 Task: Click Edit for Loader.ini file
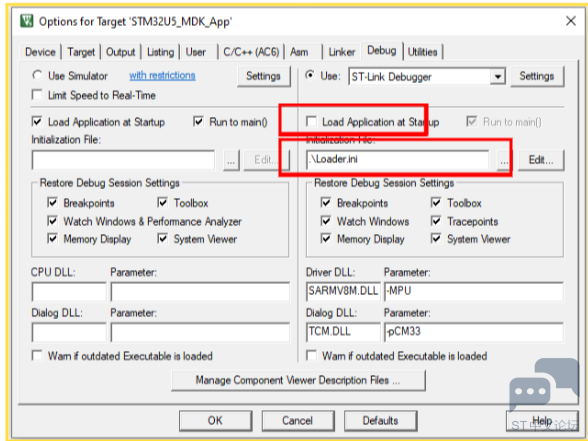click(541, 160)
